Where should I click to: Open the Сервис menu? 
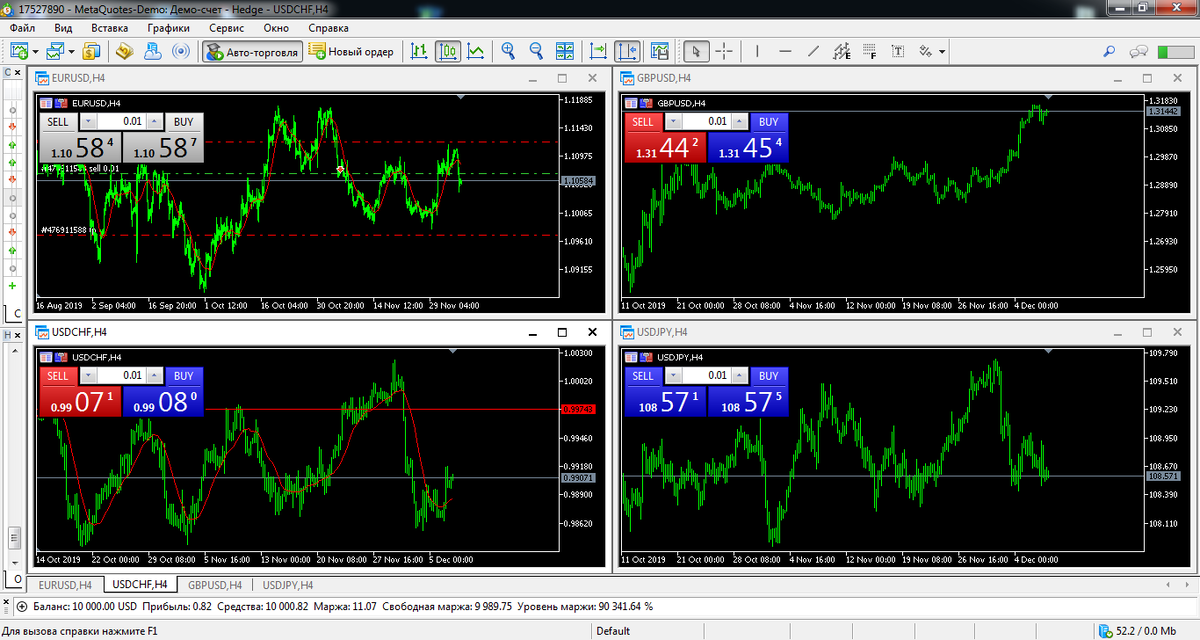[x=228, y=28]
